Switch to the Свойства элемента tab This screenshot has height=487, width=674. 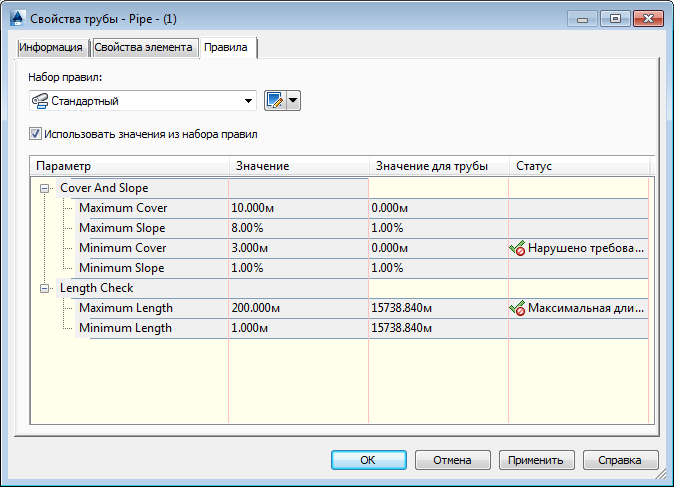pos(143,47)
